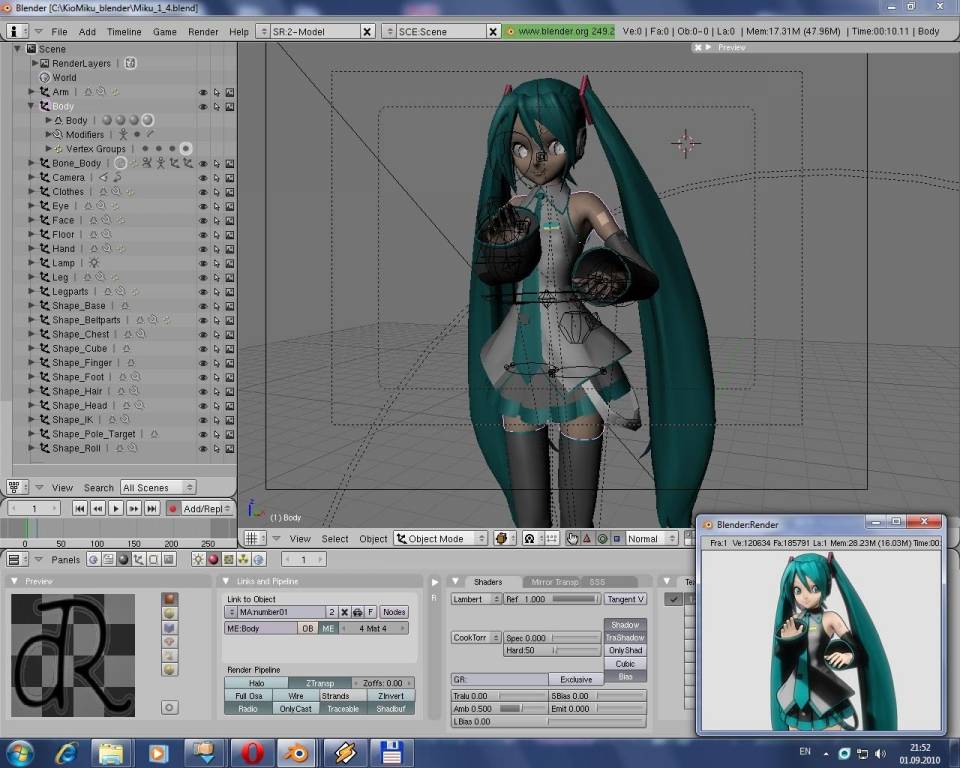Choose the large sphere sky preview type
960x768 pixels.
click(x=170, y=669)
